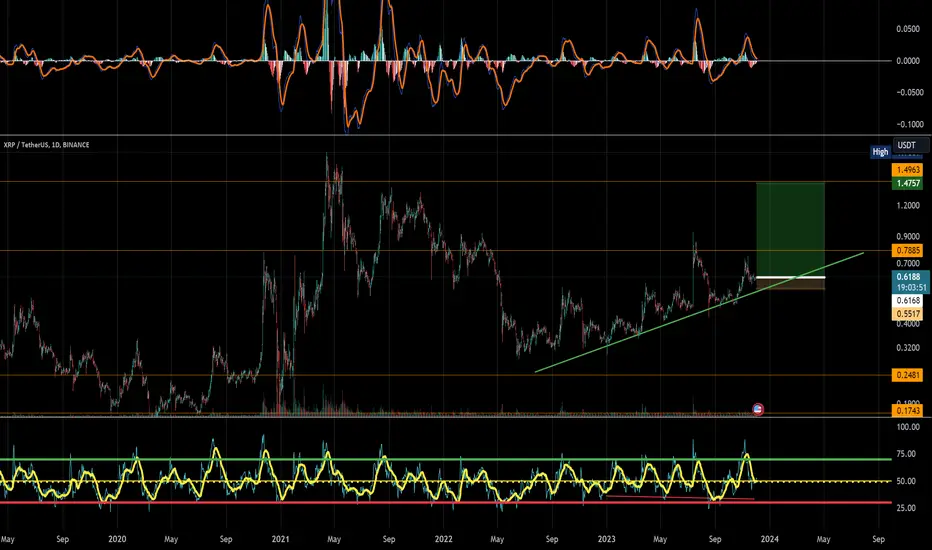The width and height of the screenshot is (932, 550).
Task: Click the 0.2481 support level label
Action: click(x=908, y=375)
